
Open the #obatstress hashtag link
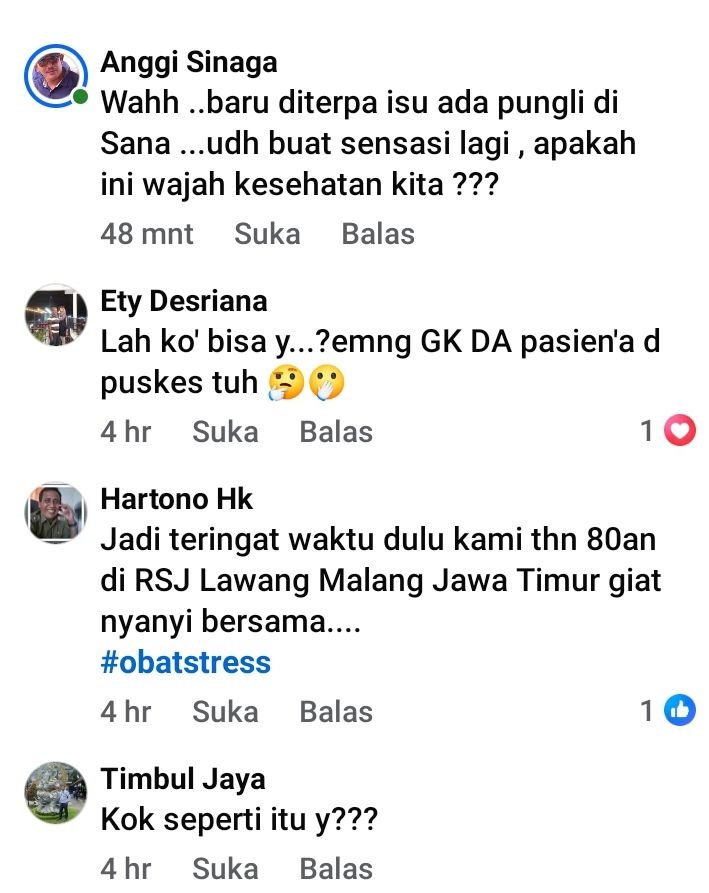point(186,662)
